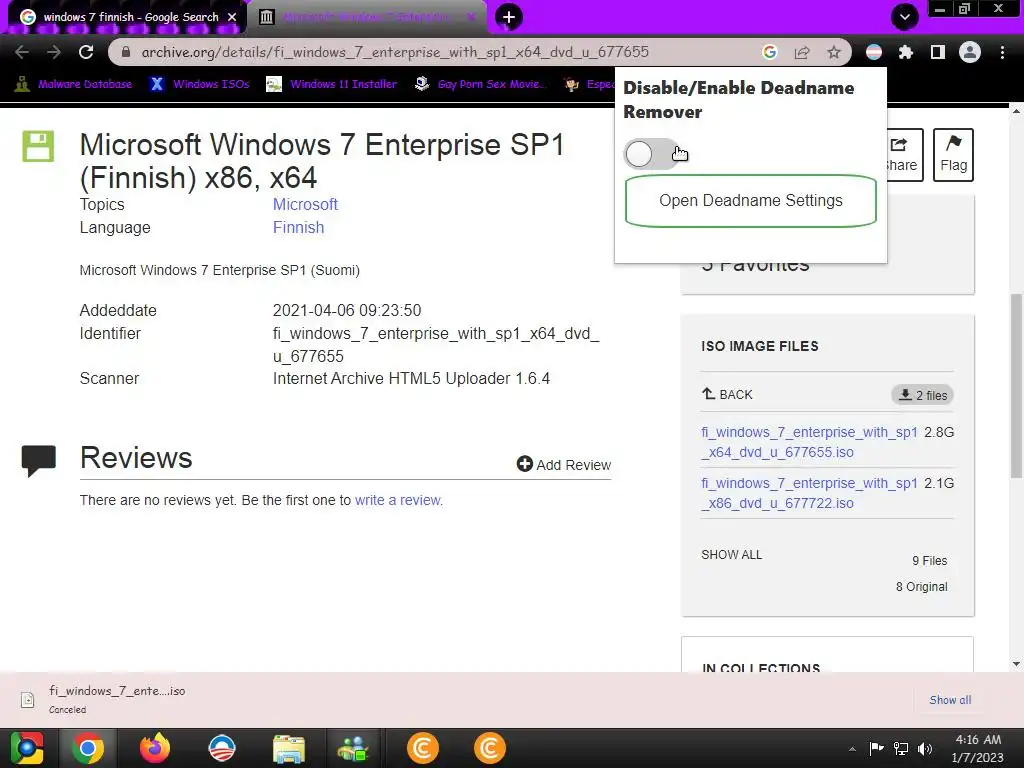This screenshot has width=1024, height=768.
Task: Click the Share button on archive page
Action: (904, 155)
